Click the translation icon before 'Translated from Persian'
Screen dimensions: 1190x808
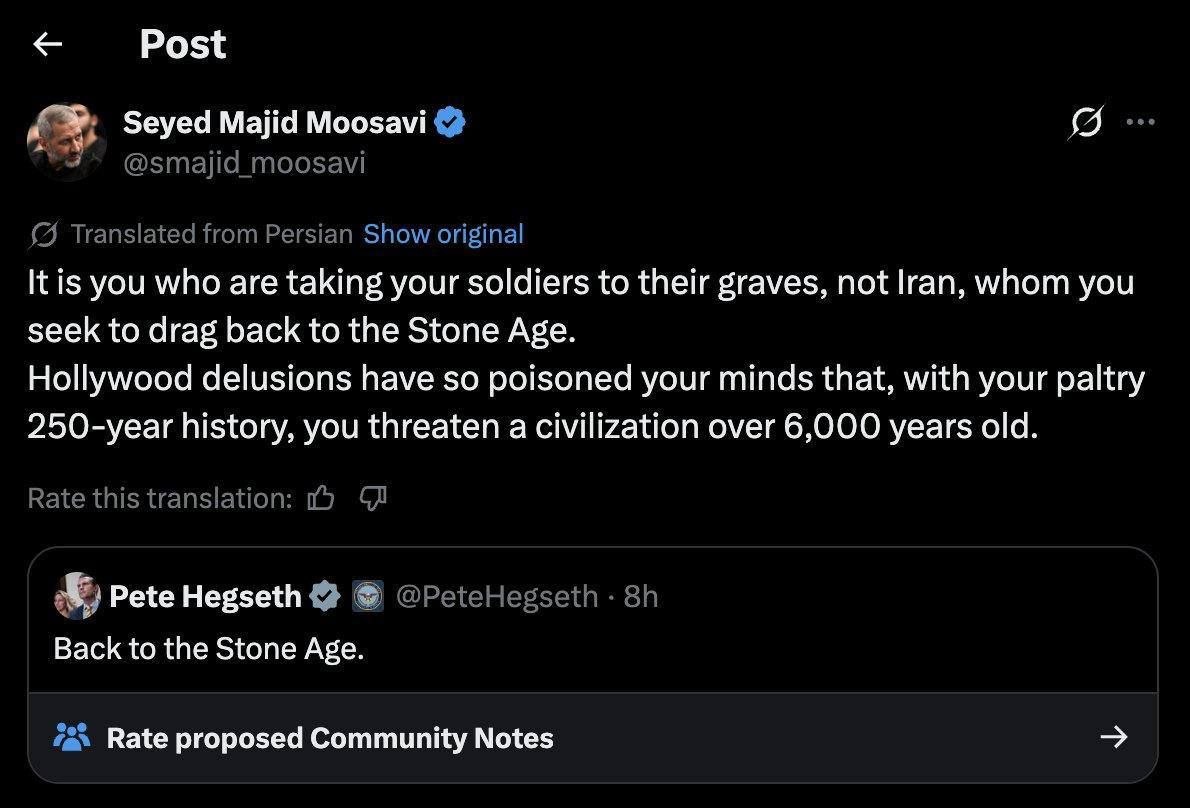(x=43, y=234)
